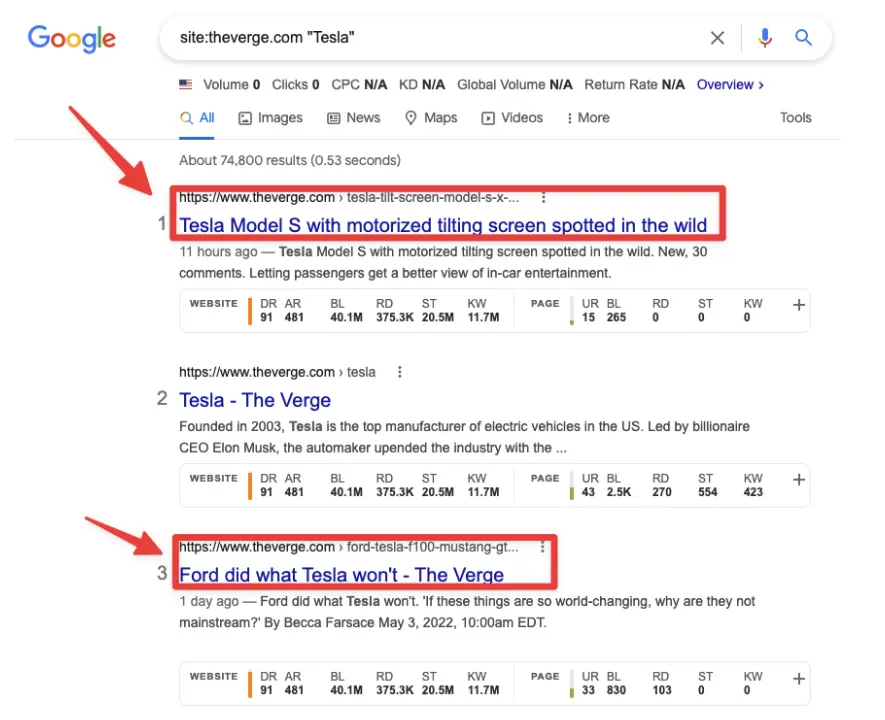Click the blue search magnifier icon
Screen dimensions: 885x720
click(804, 38)
